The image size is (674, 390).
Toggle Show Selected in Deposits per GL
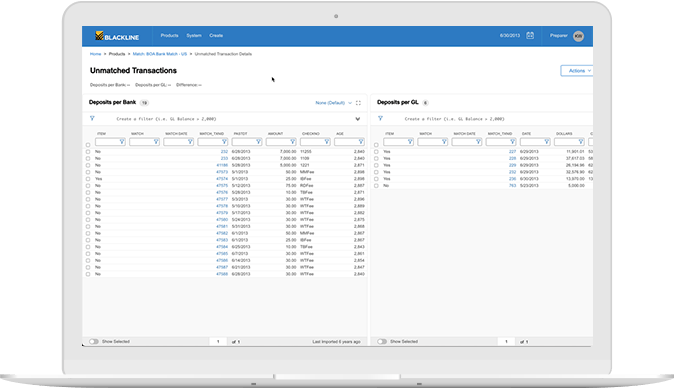pos(382,341)
